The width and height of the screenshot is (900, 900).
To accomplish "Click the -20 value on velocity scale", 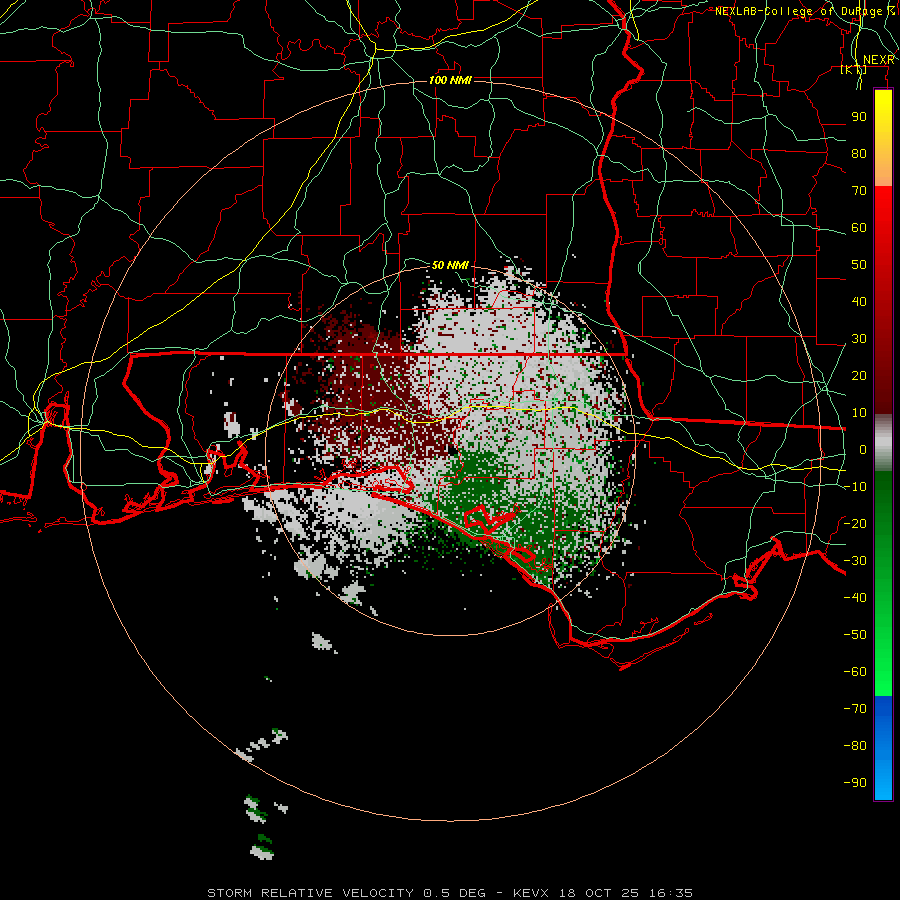I will 855,524.
